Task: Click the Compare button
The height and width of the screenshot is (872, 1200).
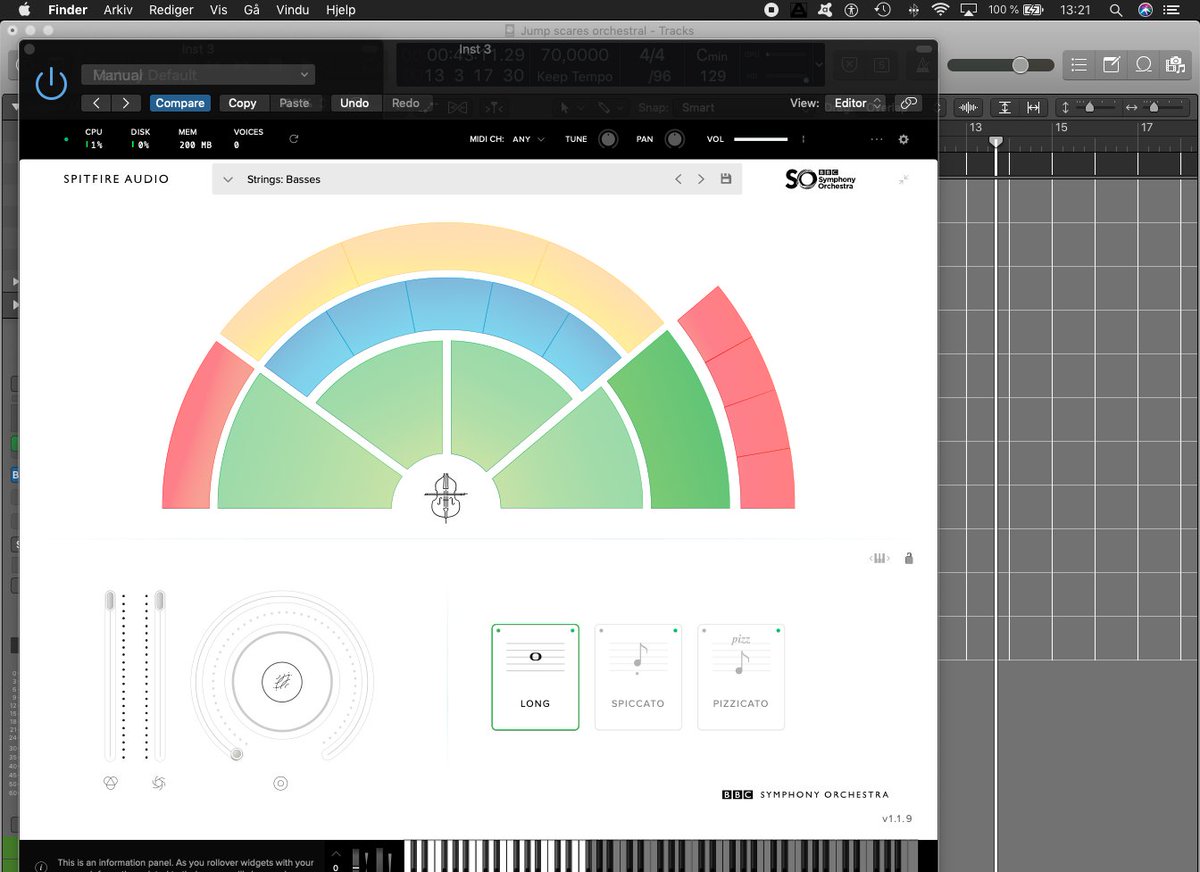Action: 180,103
